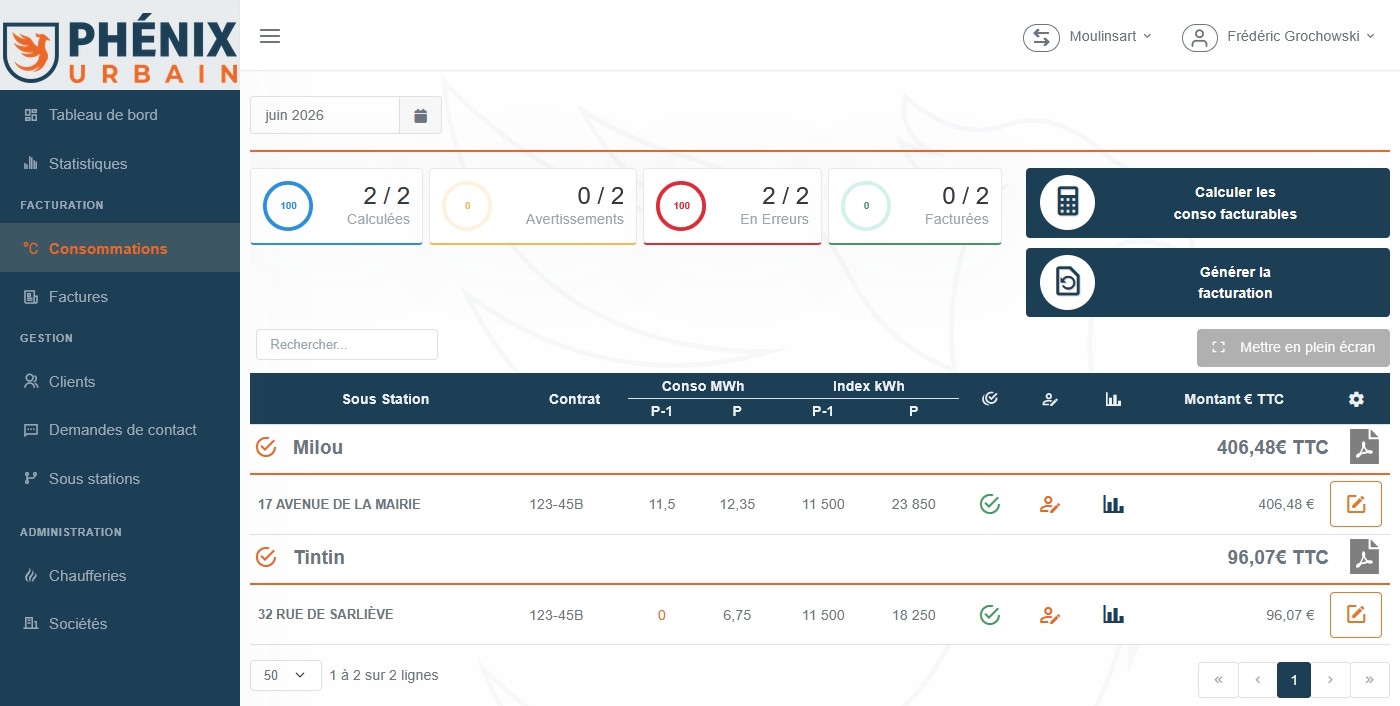Select Consommations in sidebar

[x=120, y=248]
